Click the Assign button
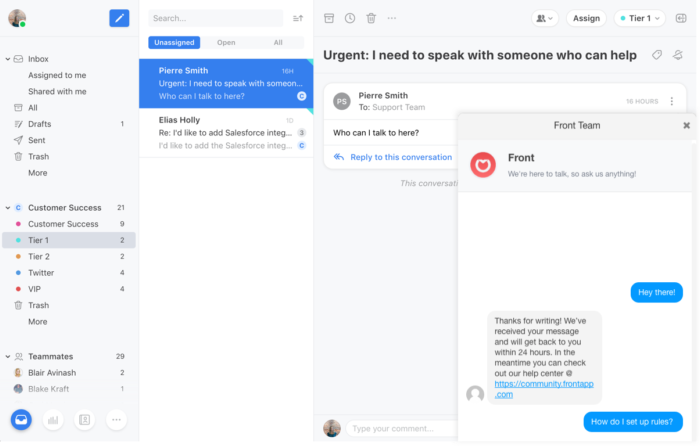Screen dimensions: 700x446 [x=586, y=18]
